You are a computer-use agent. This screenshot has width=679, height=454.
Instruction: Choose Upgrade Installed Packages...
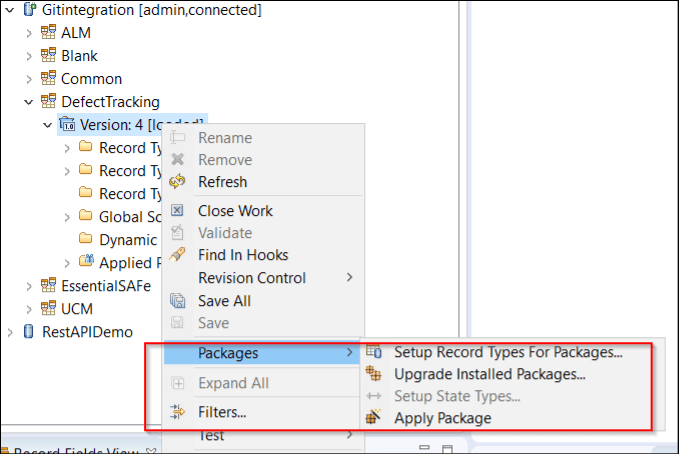point(490,374)
